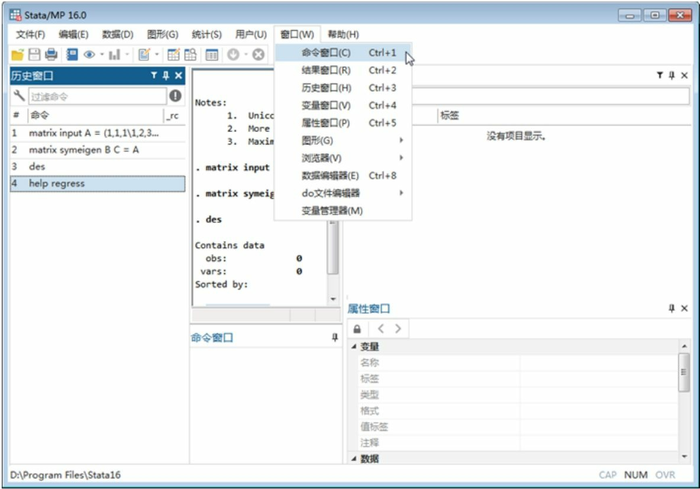Click the filter funnel in variables window

coord(660,75)
